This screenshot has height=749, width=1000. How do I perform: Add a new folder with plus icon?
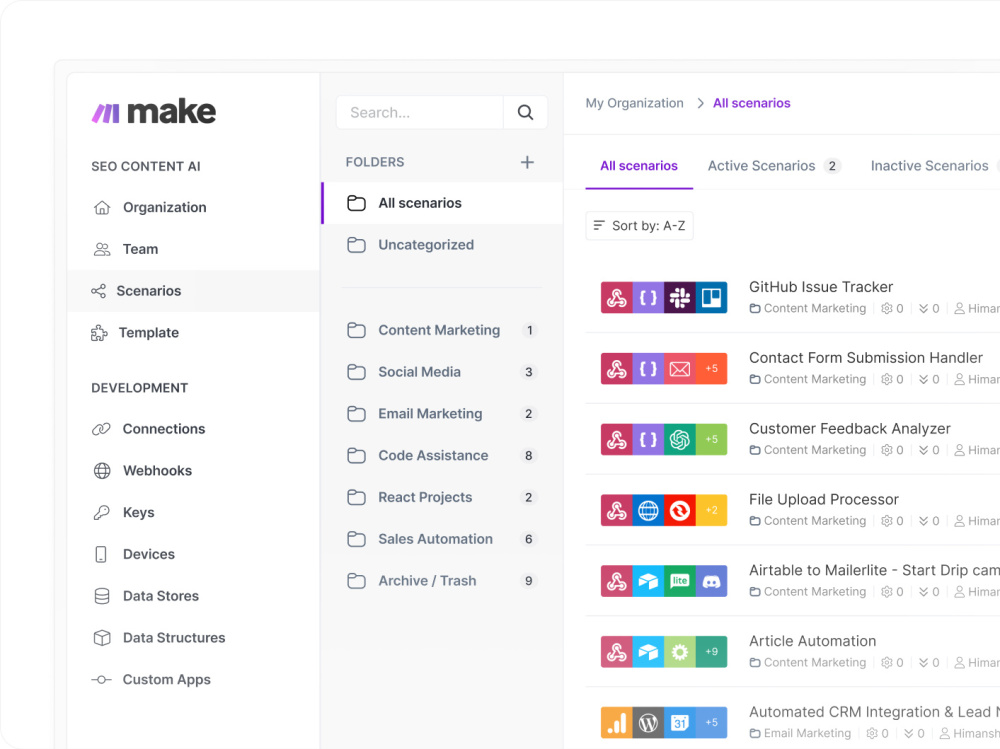(x=527, y=162)
